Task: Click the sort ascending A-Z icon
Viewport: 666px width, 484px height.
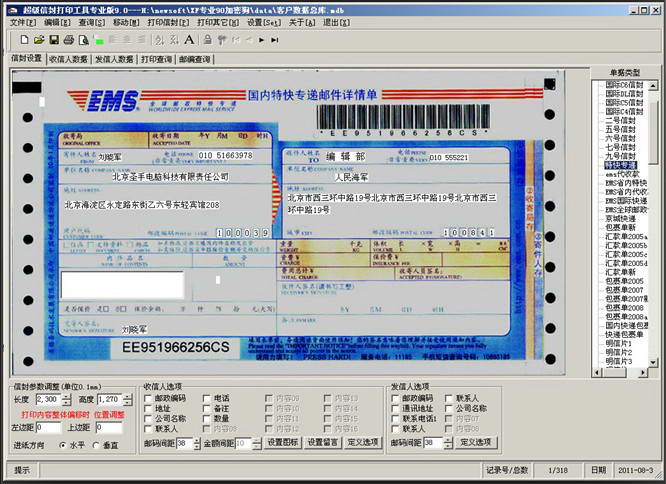Action: click(x=159, y=40)
